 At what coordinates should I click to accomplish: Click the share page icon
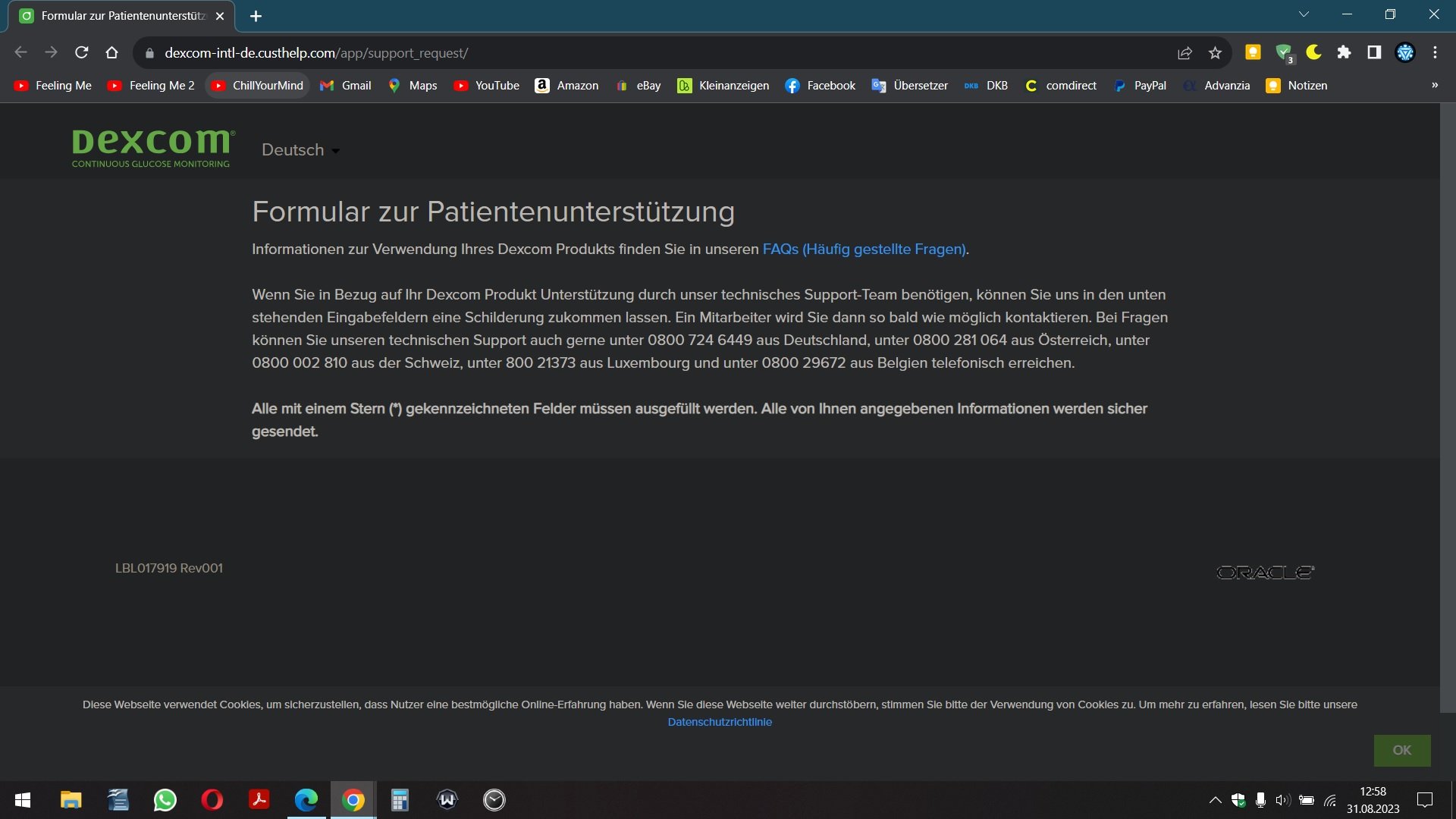click(1185, 52)
